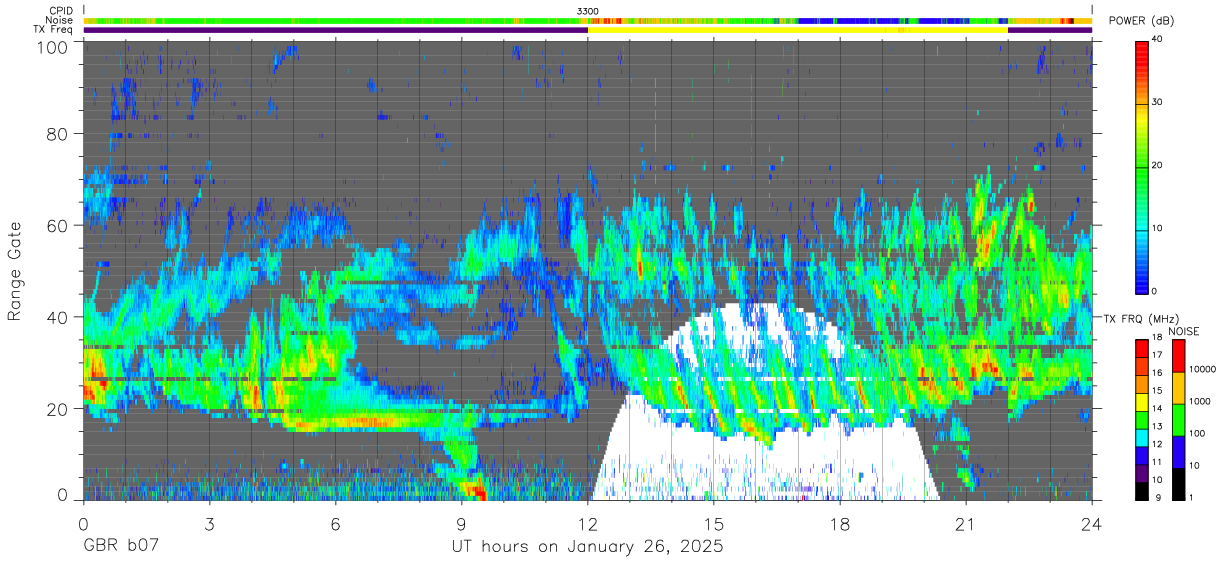Image resolution: width=1228 pixels, height=567 pixels.
Task: Click UT hour tick 21 on the x-axis
Action: (x=966, y=524)
